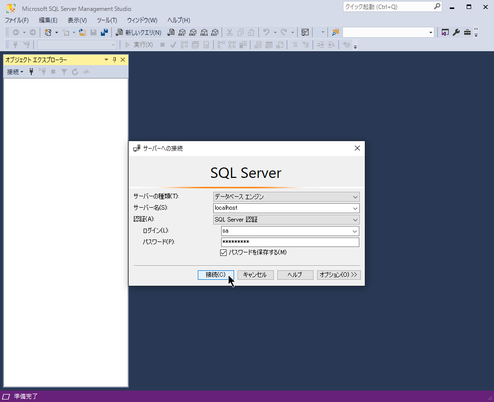
Task: Click the XMLA query icon
Action: pos(204,32)
